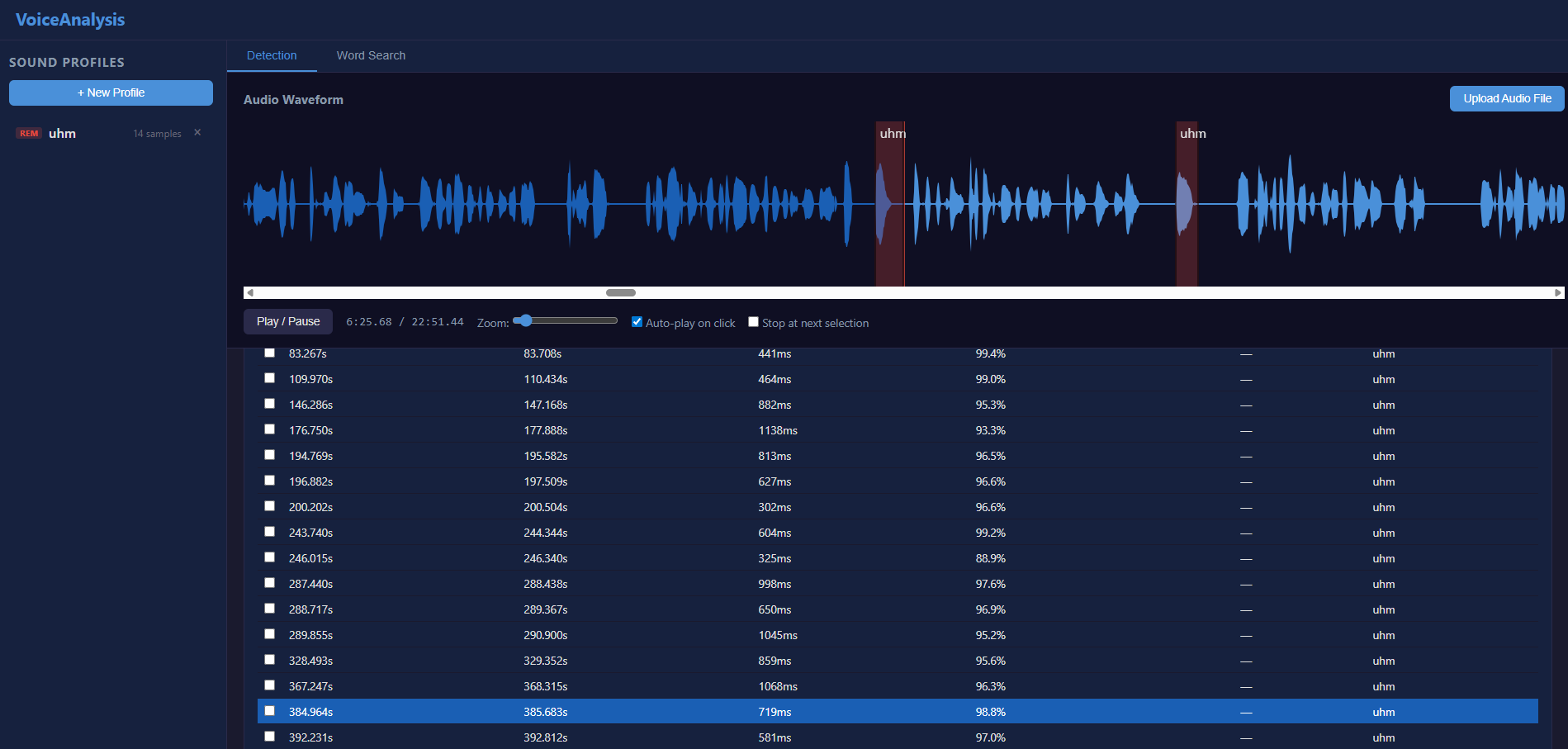Click the 14 samples label
Image resolution: width=1568 pixels, height=749 pixels.
tap(157, 134)
